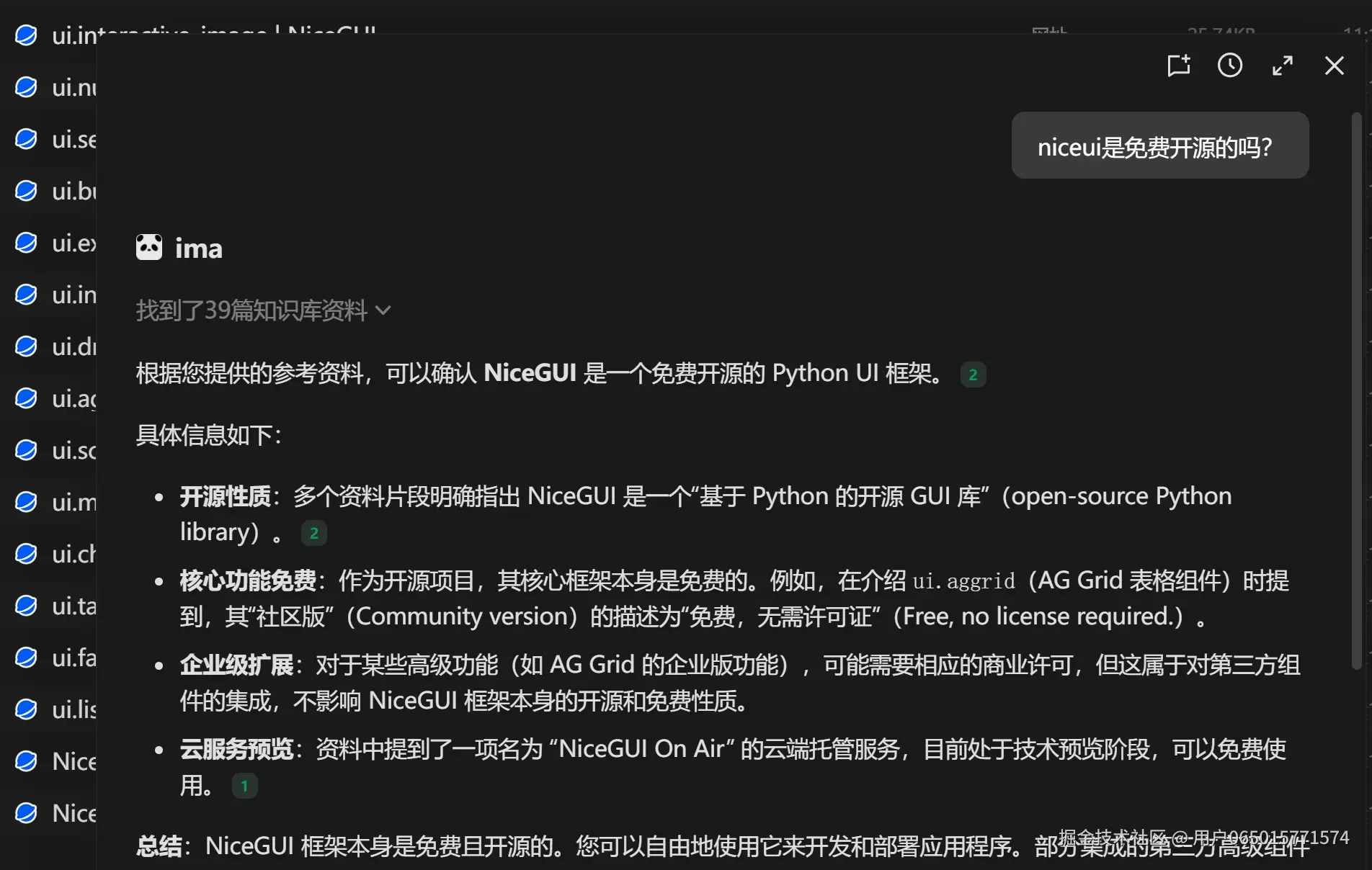Click the browser icon beside ui.ch

tap(26, 554)
